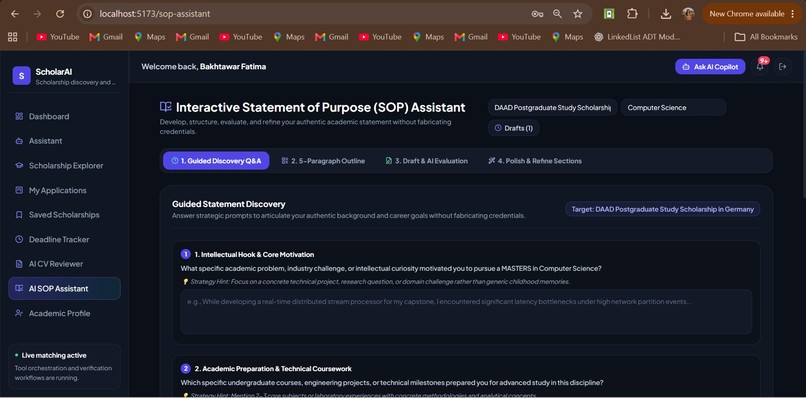Open the first Maps bookmark
This screenshot has height=398, width=806.
click(x=150, y=37)
